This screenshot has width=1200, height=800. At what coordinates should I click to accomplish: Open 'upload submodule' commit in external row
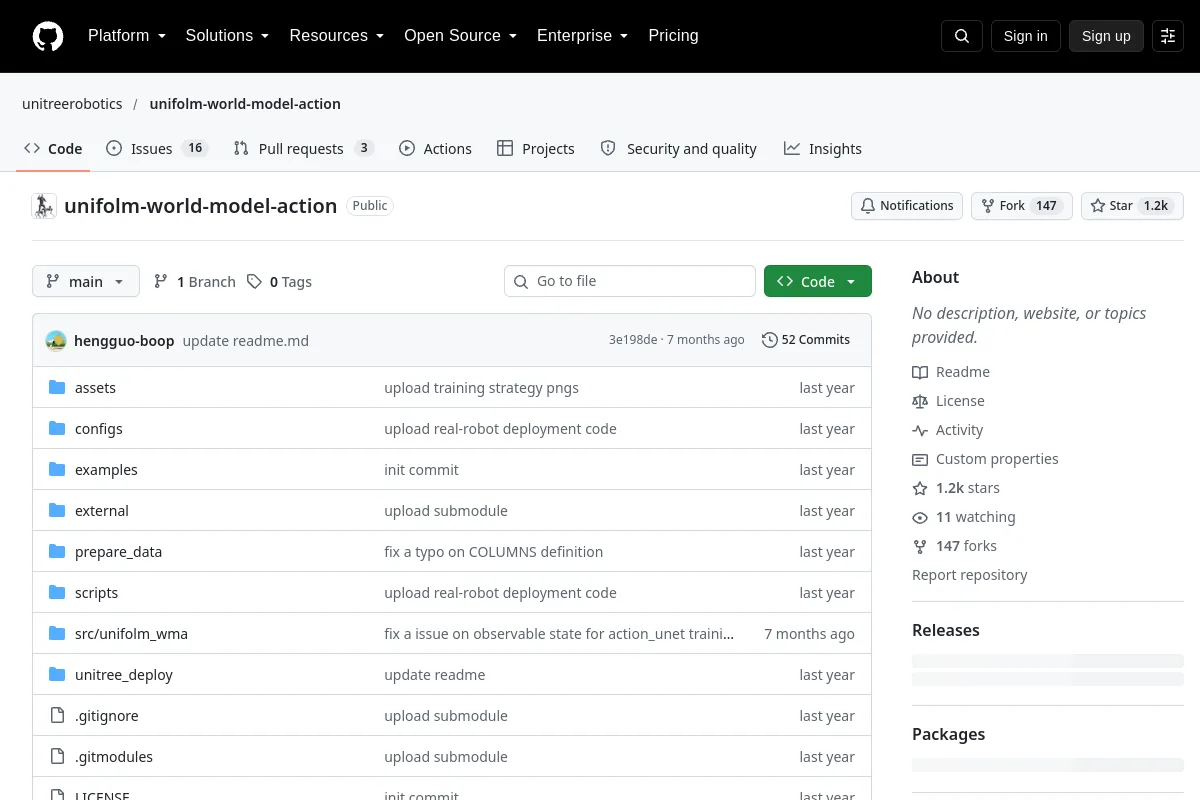tap(446, 511)
